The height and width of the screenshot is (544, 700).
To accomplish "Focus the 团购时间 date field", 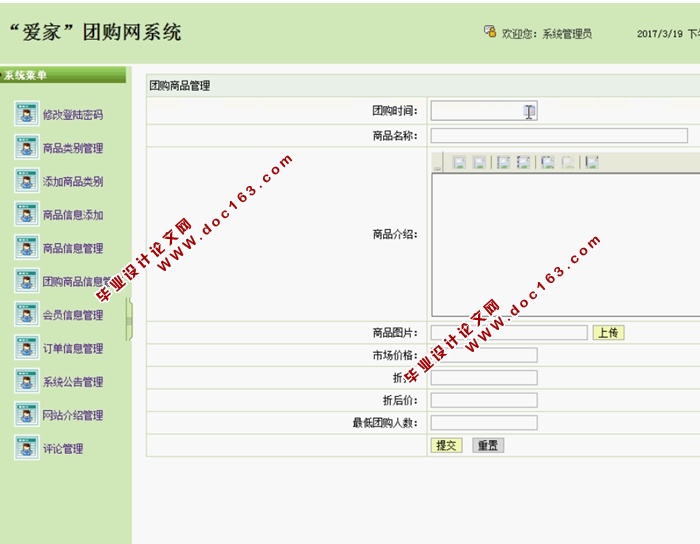I will tap(484, 111).
